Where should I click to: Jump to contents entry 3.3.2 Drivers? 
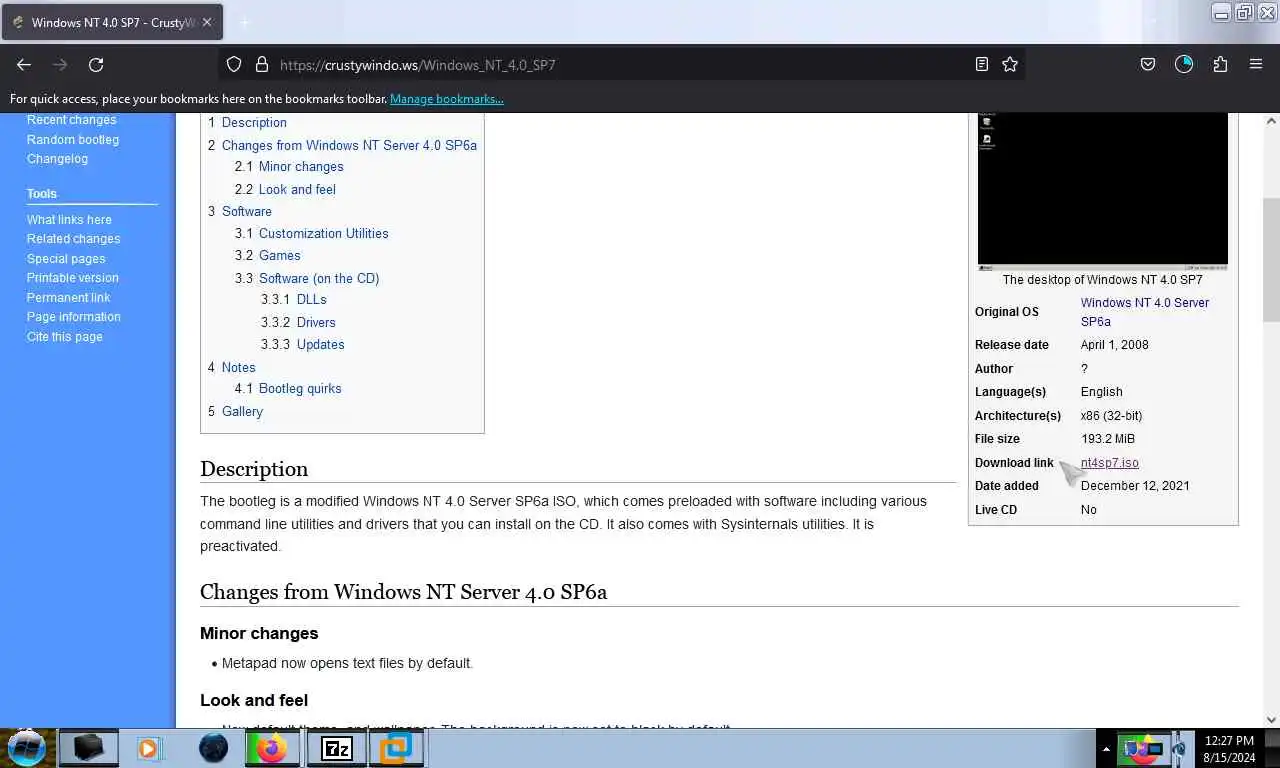(x=299, y=323)
